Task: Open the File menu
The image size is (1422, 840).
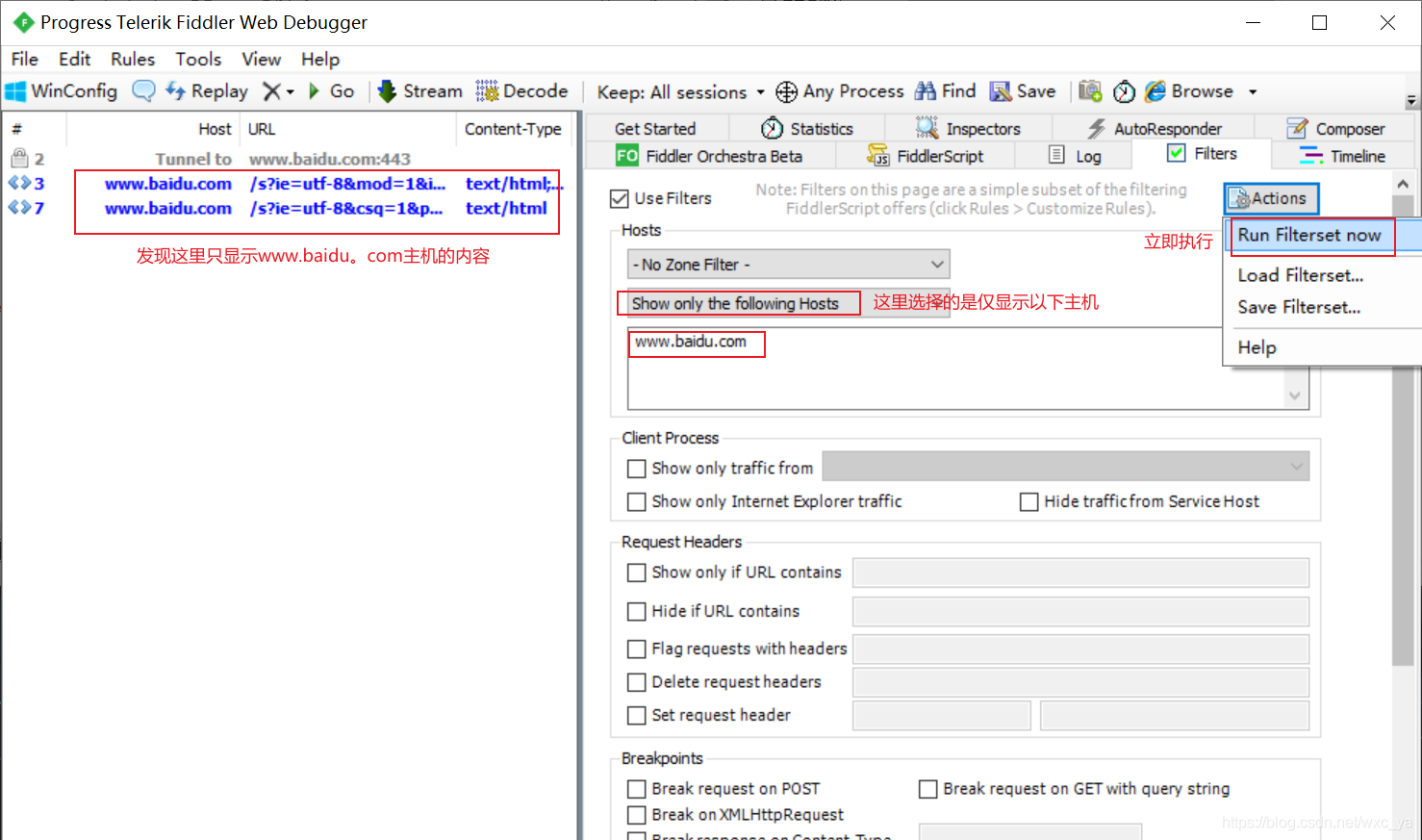Action: click(24, 59)
